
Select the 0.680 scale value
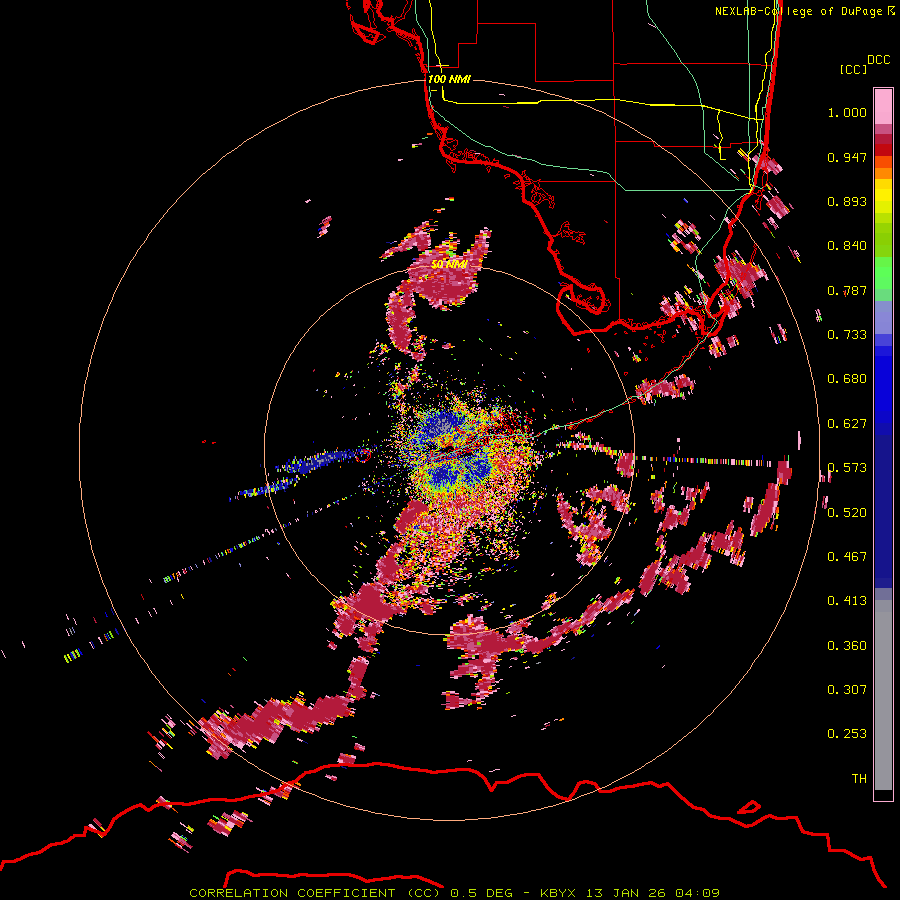[x=847, y=379]
